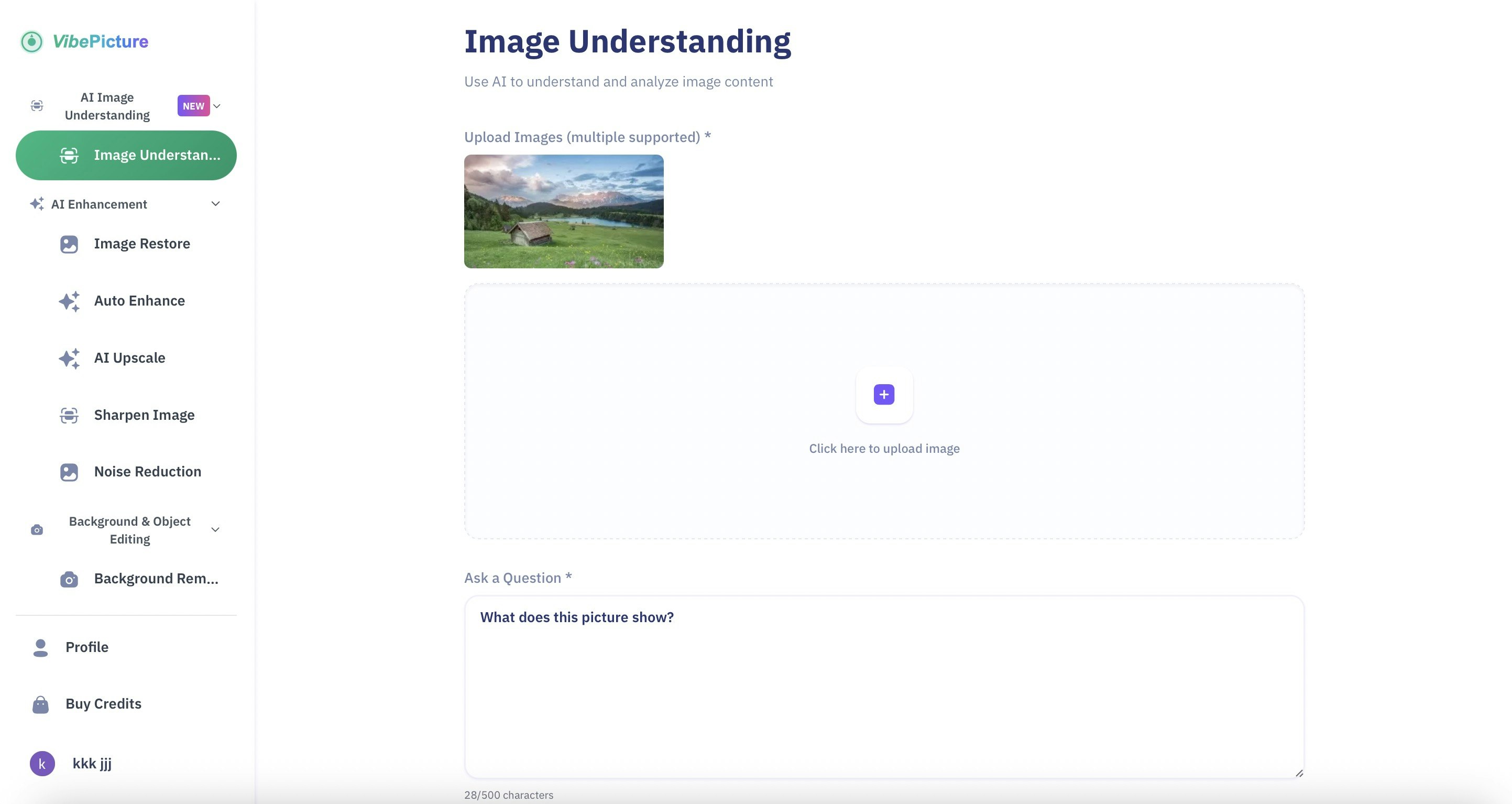
Task: Open Buy Credits page
Action: 103,704
